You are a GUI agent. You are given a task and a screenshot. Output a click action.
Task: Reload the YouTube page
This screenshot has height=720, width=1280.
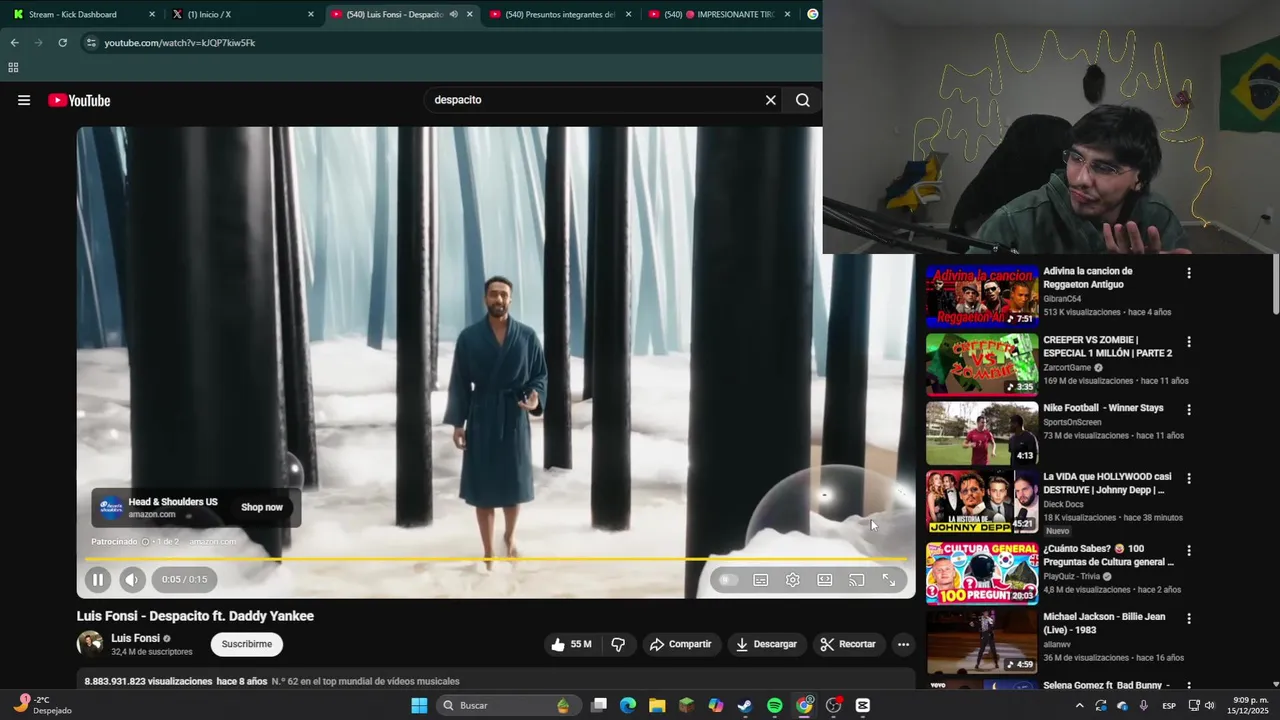[x=62, y=43]
